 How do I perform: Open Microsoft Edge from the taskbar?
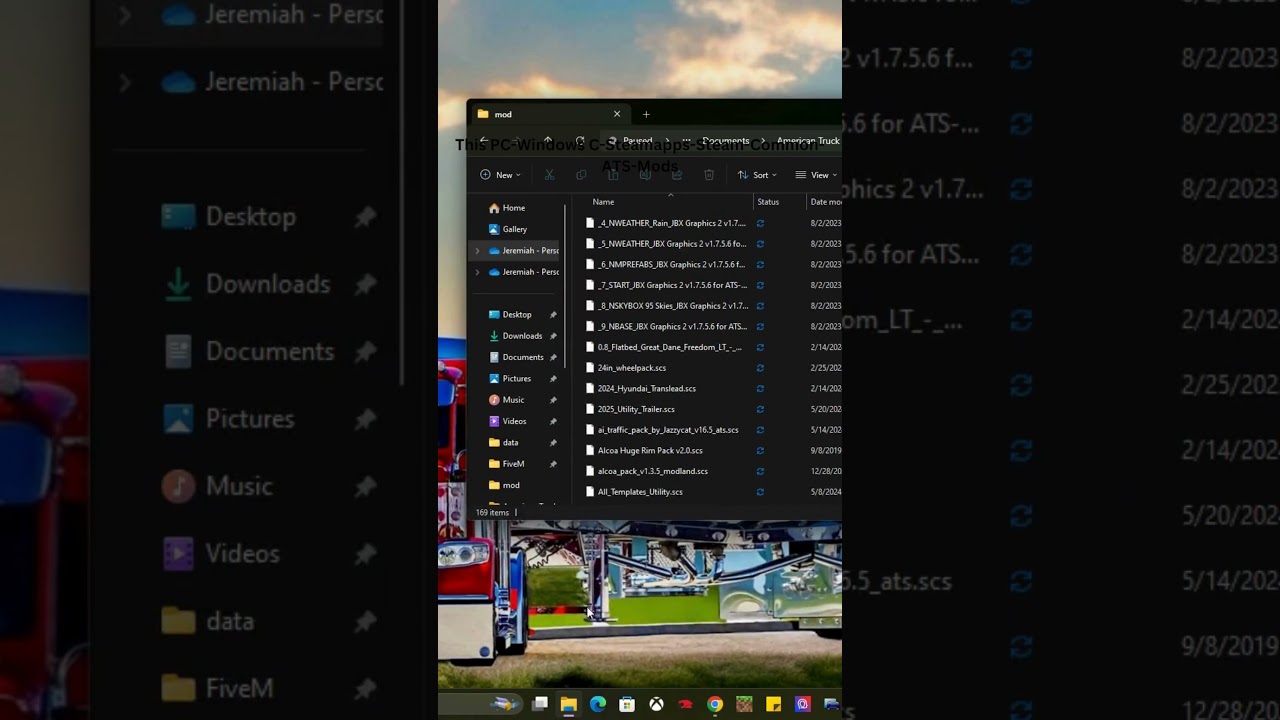[x=598, y=704]
